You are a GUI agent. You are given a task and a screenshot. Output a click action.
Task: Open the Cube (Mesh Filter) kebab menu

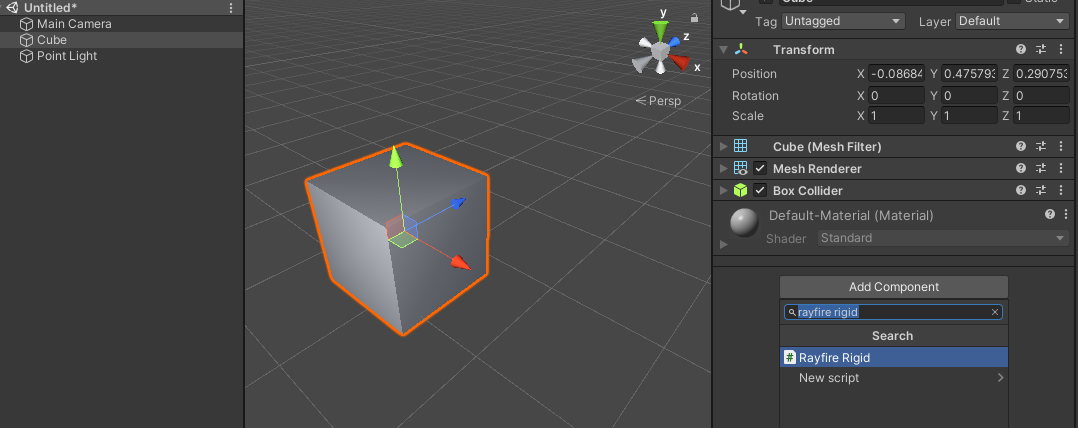[1059, 146]
